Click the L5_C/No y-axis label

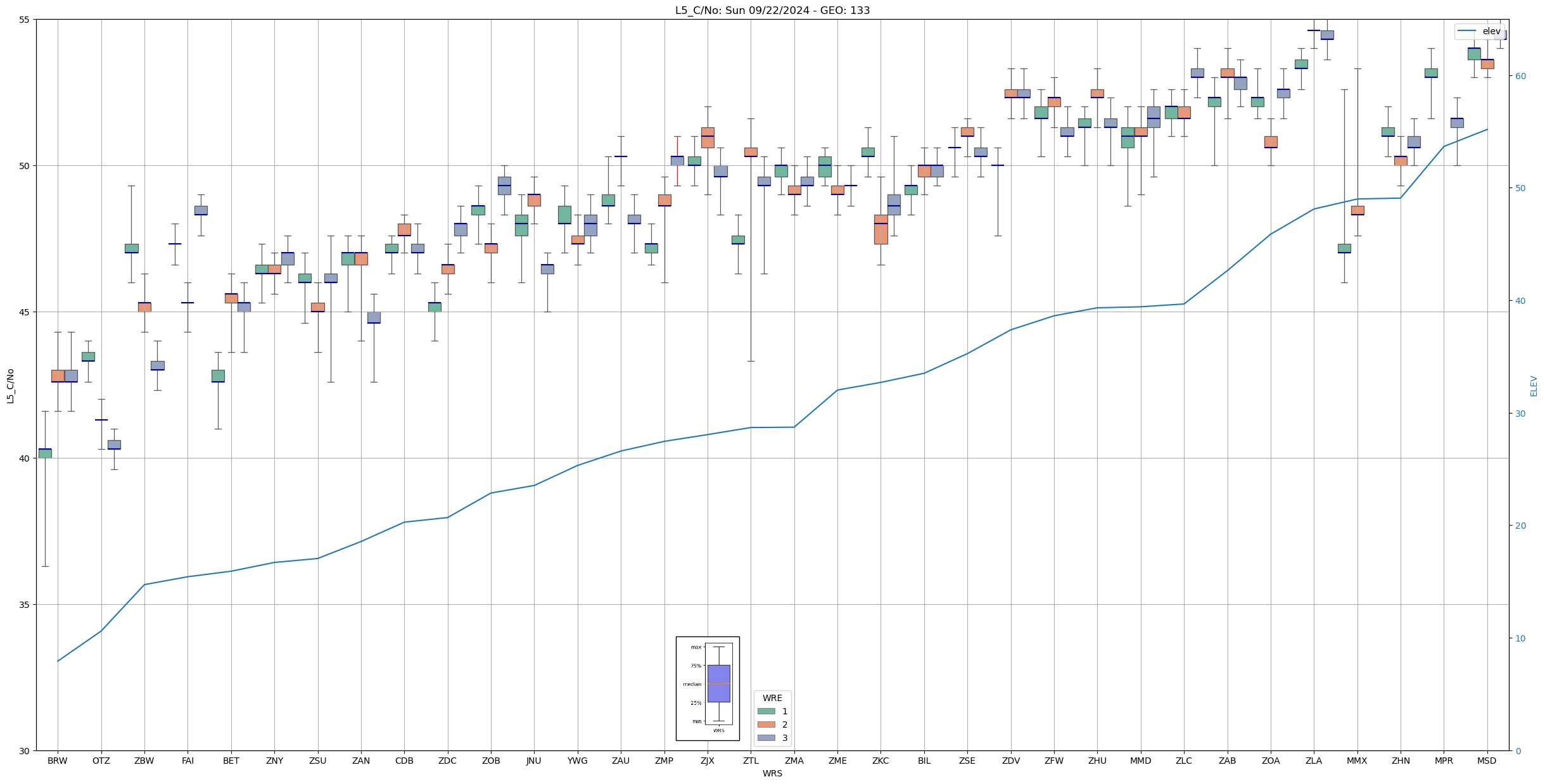10,386
